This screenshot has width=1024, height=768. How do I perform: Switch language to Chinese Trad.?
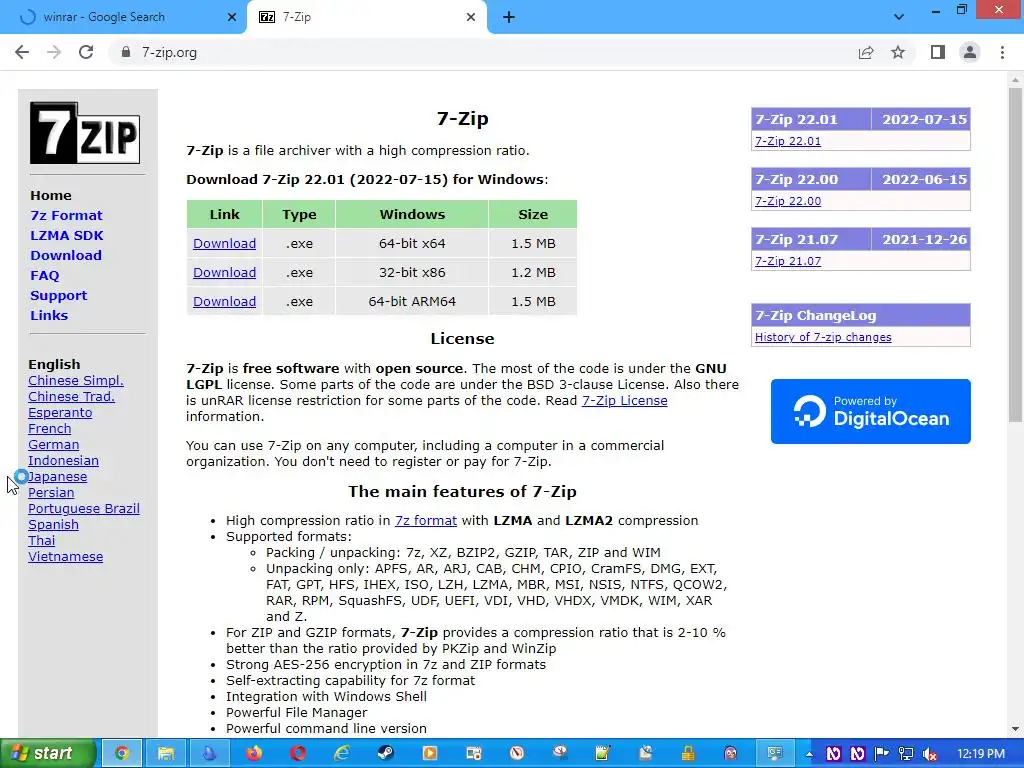(71, 396)
